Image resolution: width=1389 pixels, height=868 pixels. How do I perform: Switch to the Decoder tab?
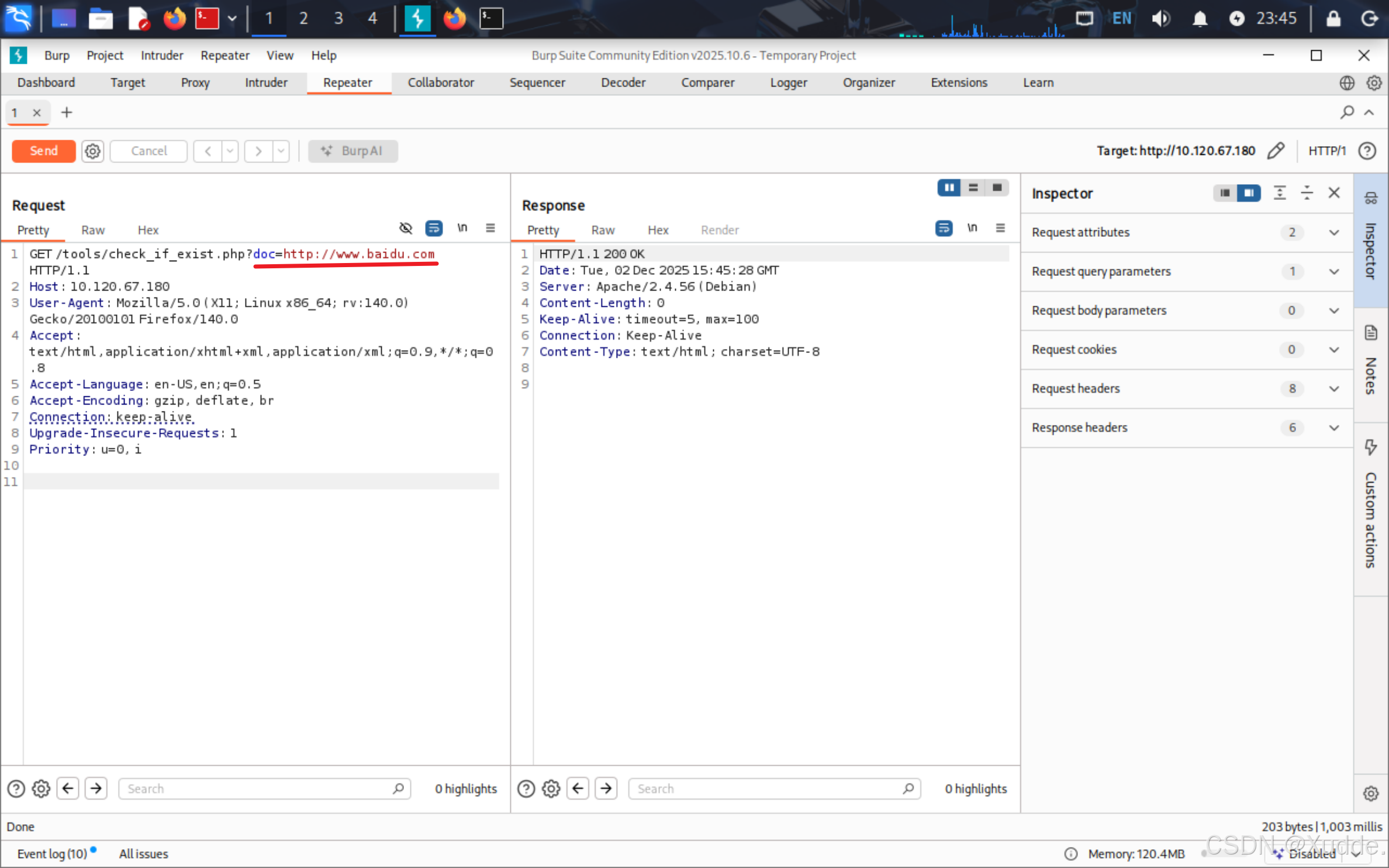click(623, 82)
